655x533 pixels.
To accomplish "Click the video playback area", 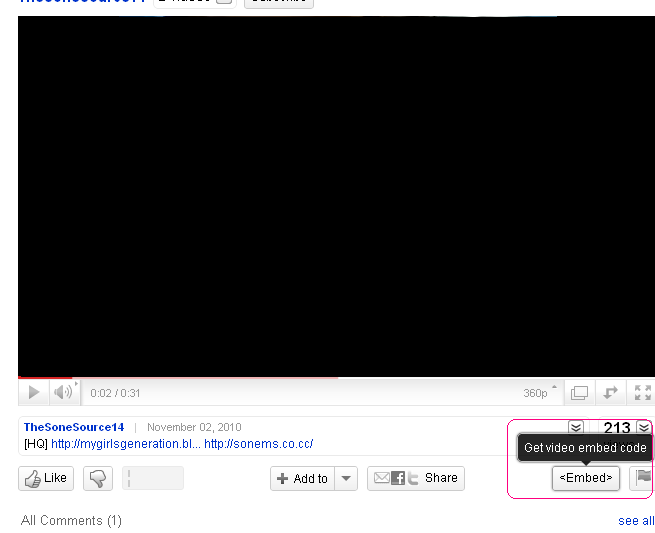I will click(x=336, y=196).
